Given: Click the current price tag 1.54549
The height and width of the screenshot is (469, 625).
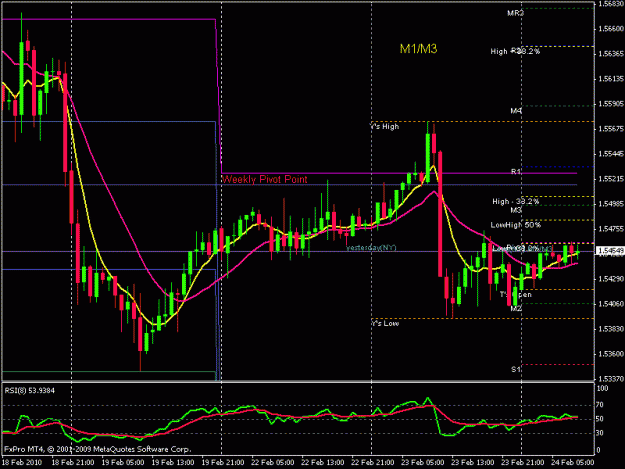Looking at the screenshot, I should coord(610,250).
